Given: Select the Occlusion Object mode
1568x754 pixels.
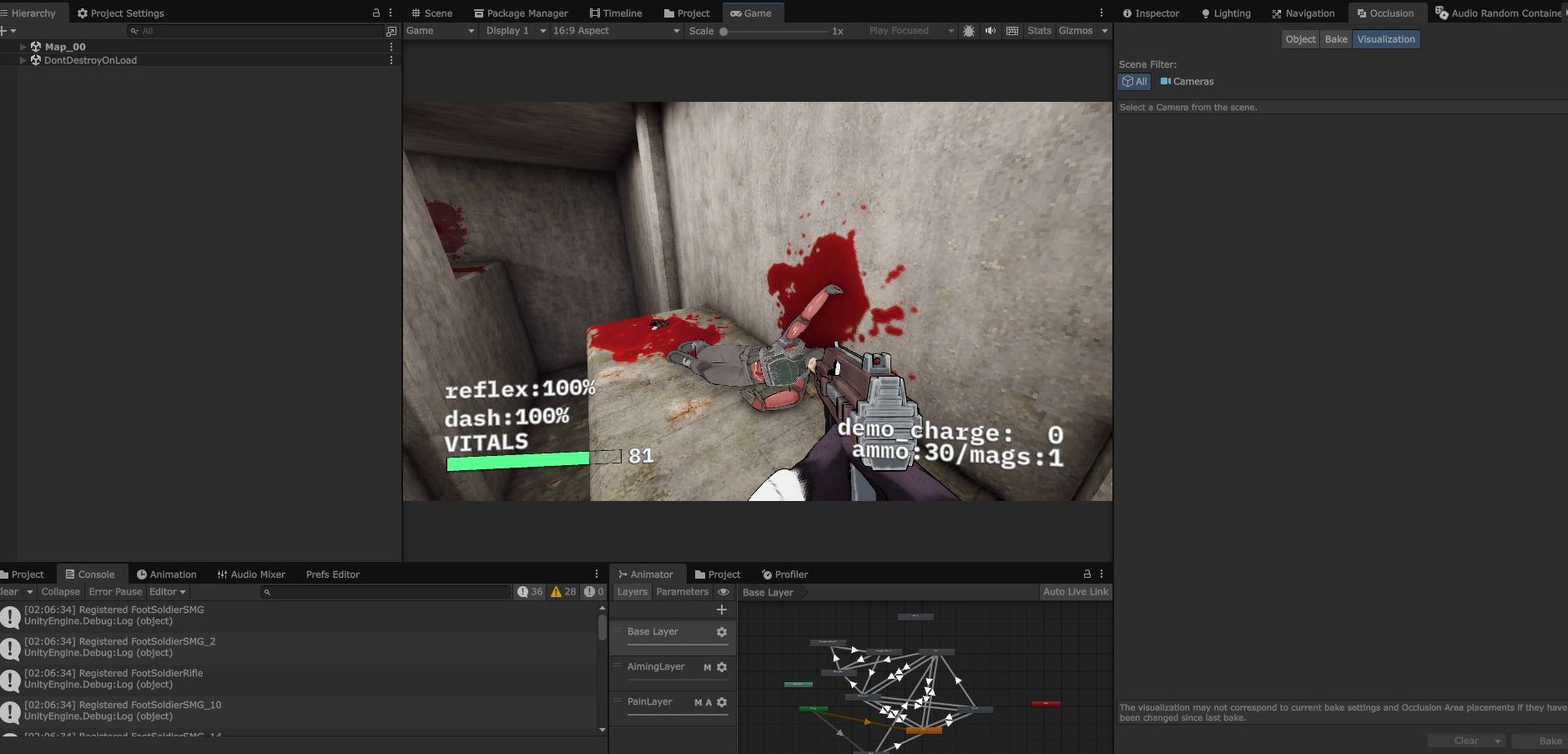Looking at the screenshot, I should (x=1300, y=39).
